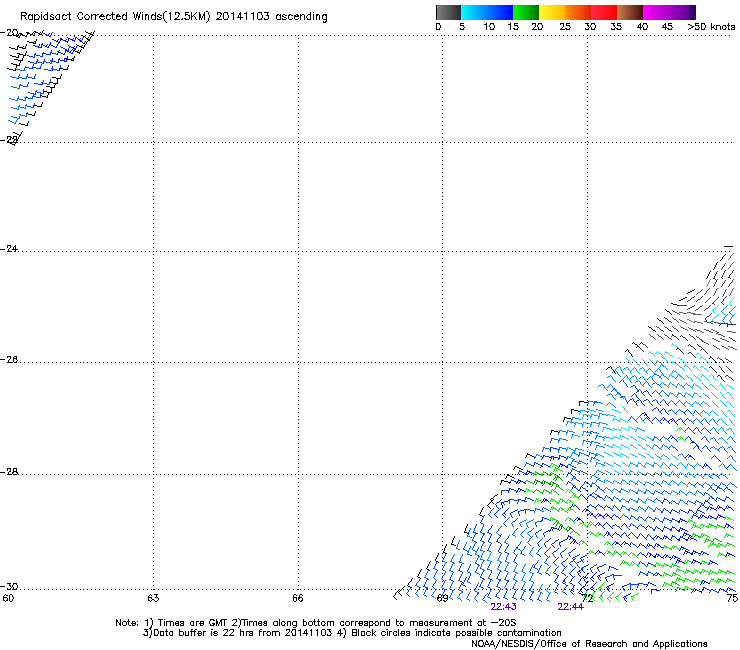The height and width of the screenshot is (650, 740).
Task: Click the '63' longitude axis label
Action: pyautogui.click(x=153, y=598)
